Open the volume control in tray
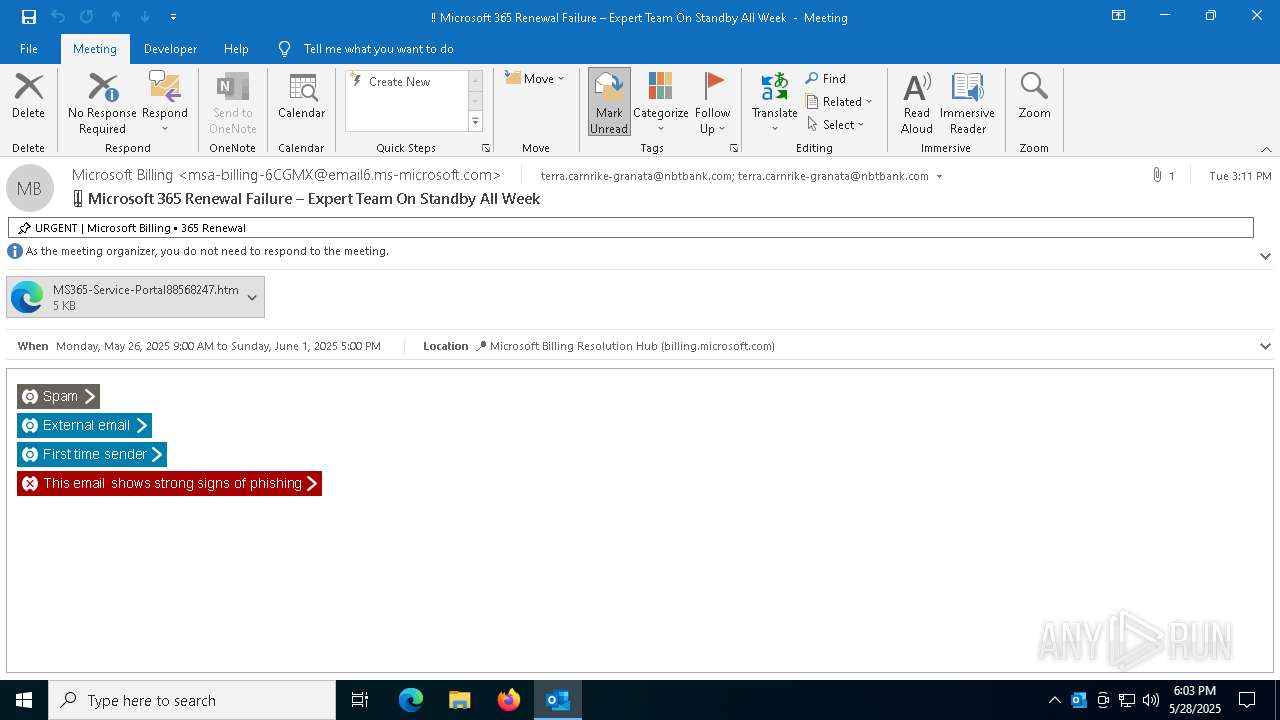Viewport: 1280px width, 720px height. tap(1150, 700)
